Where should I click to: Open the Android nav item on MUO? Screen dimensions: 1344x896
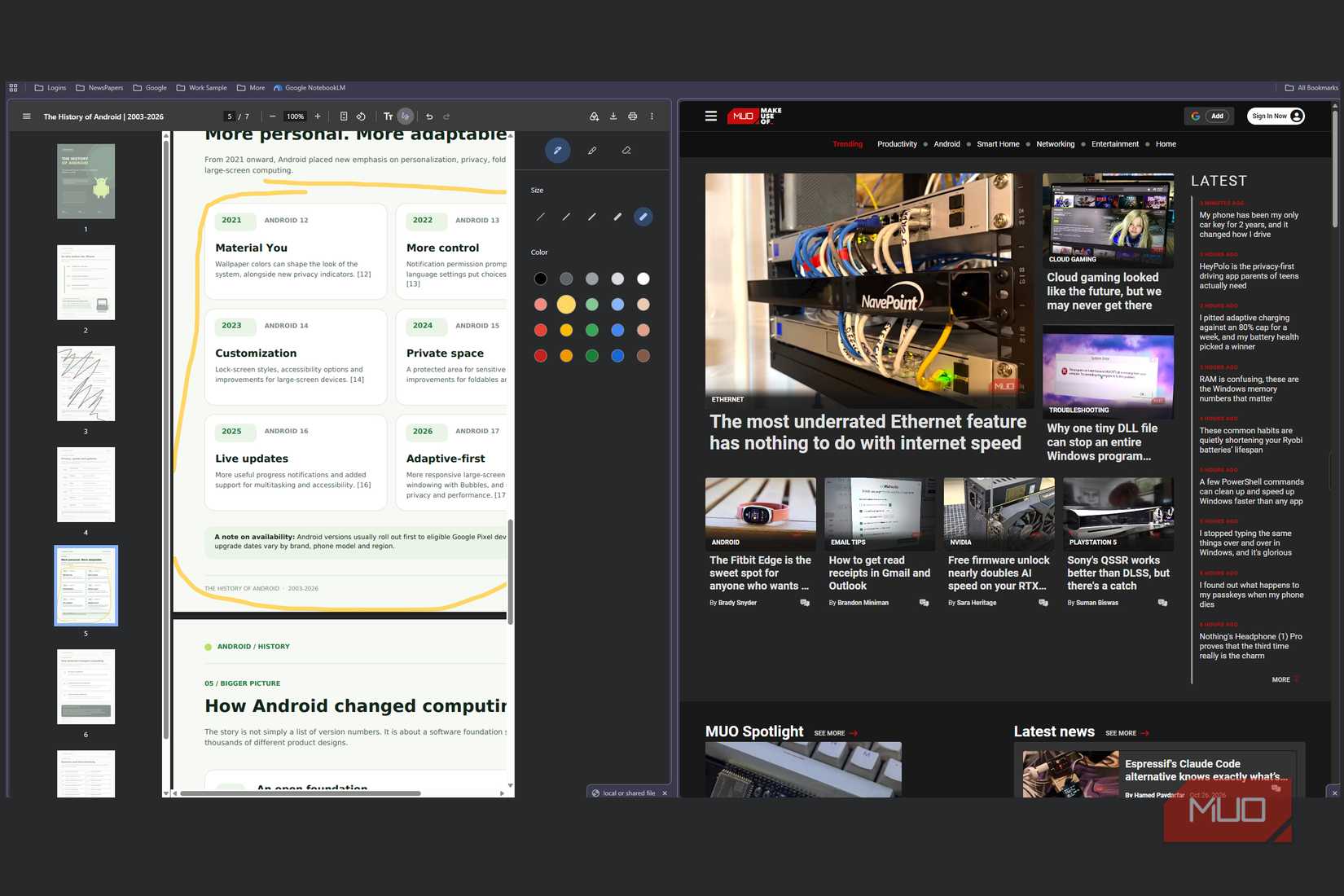click(947, 144)
